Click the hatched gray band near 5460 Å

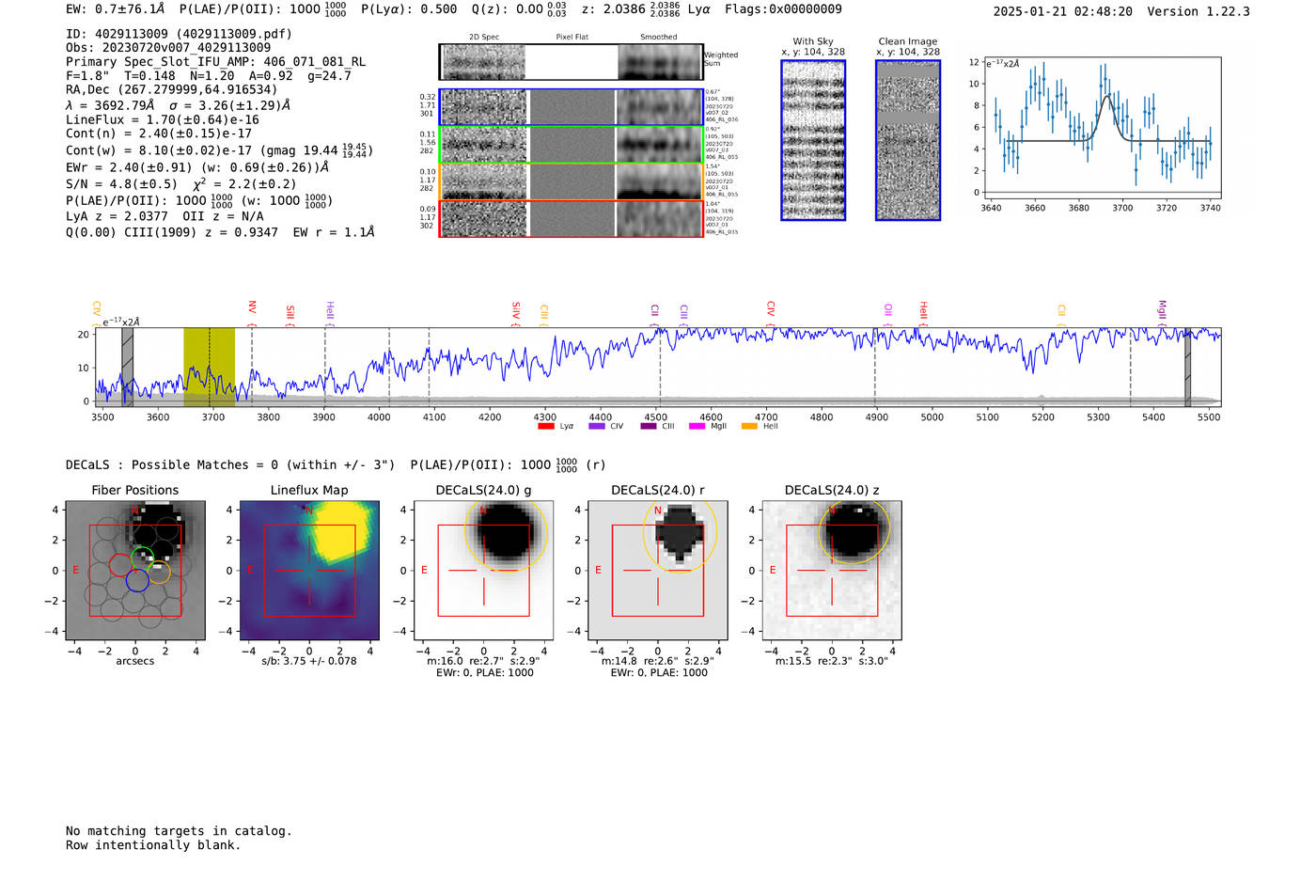pyautogui.click(x=1187, y=367)
